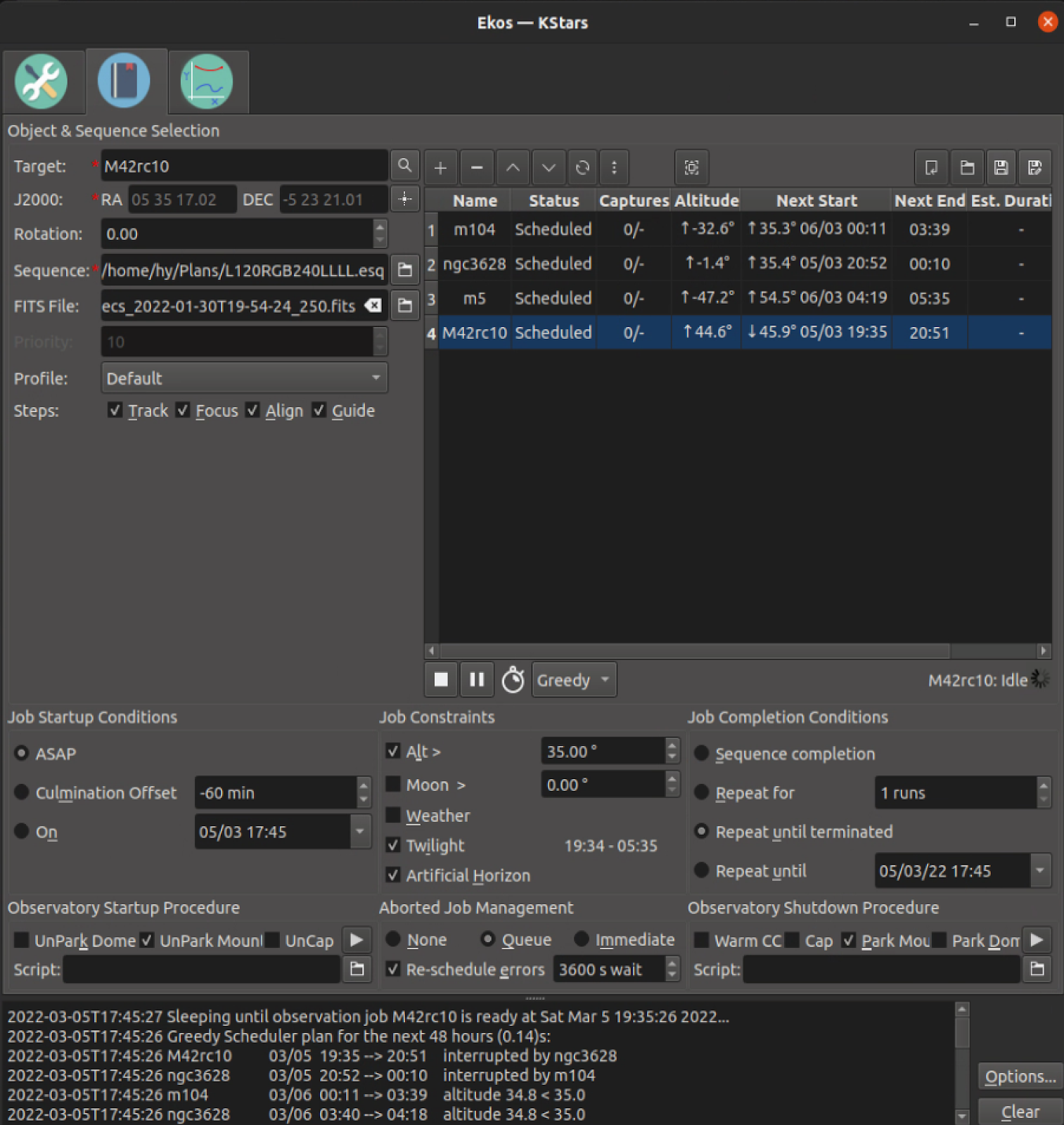Adjust the Alt 35.00° stepper

click(x=672, y=751)
